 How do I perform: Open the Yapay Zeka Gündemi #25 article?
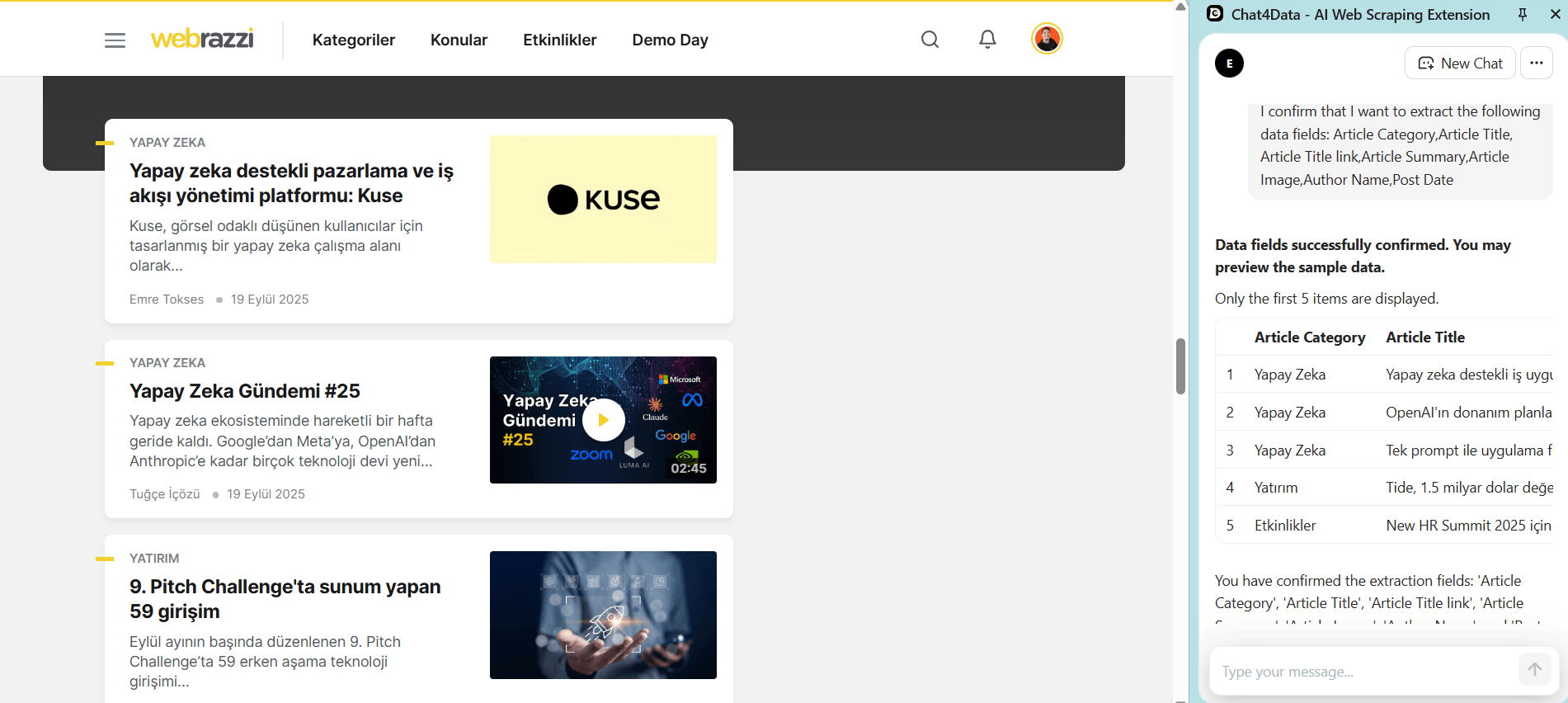click(x=245, y=391)
